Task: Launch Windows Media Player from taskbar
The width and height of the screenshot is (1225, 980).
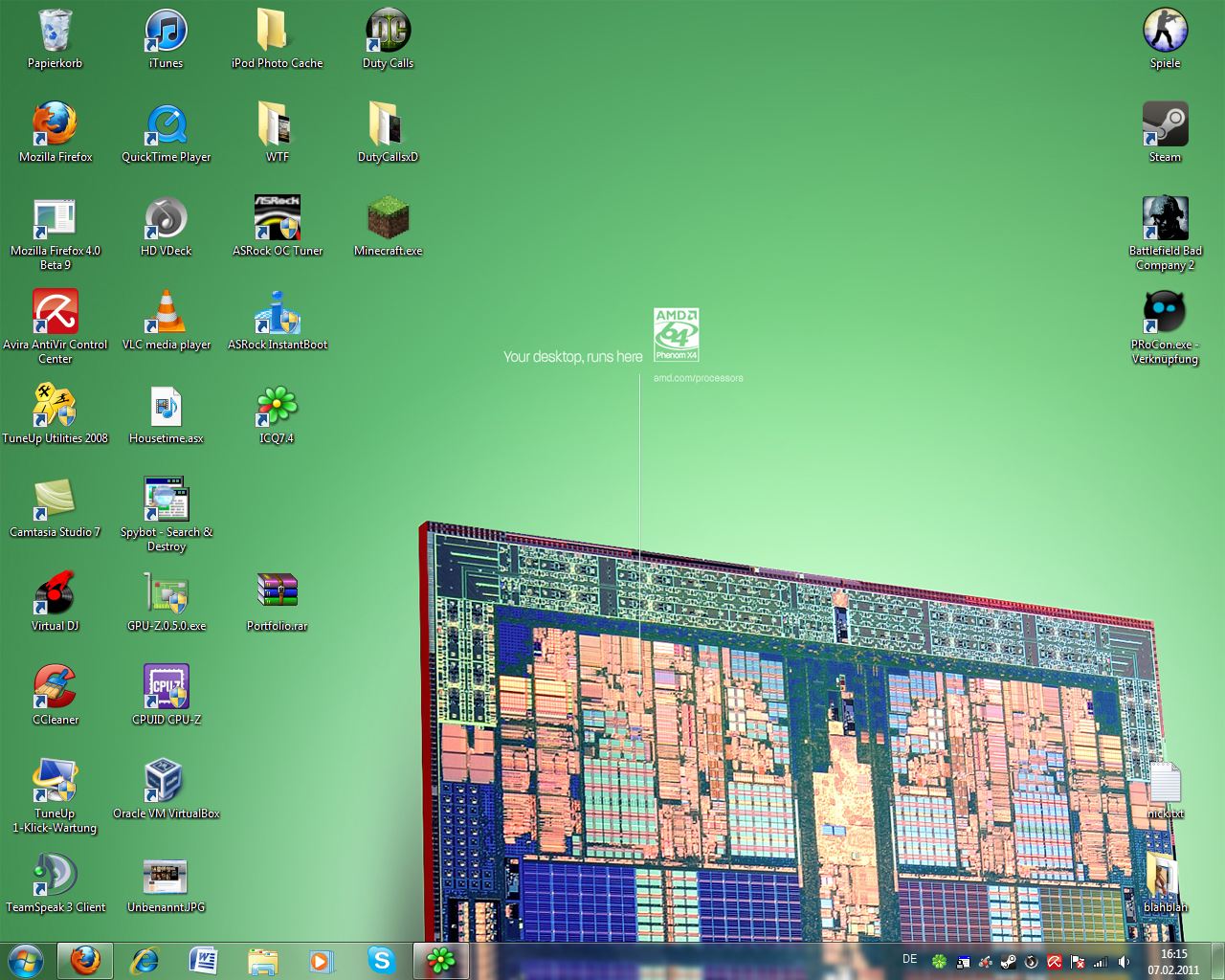Action: coord(323,960)
